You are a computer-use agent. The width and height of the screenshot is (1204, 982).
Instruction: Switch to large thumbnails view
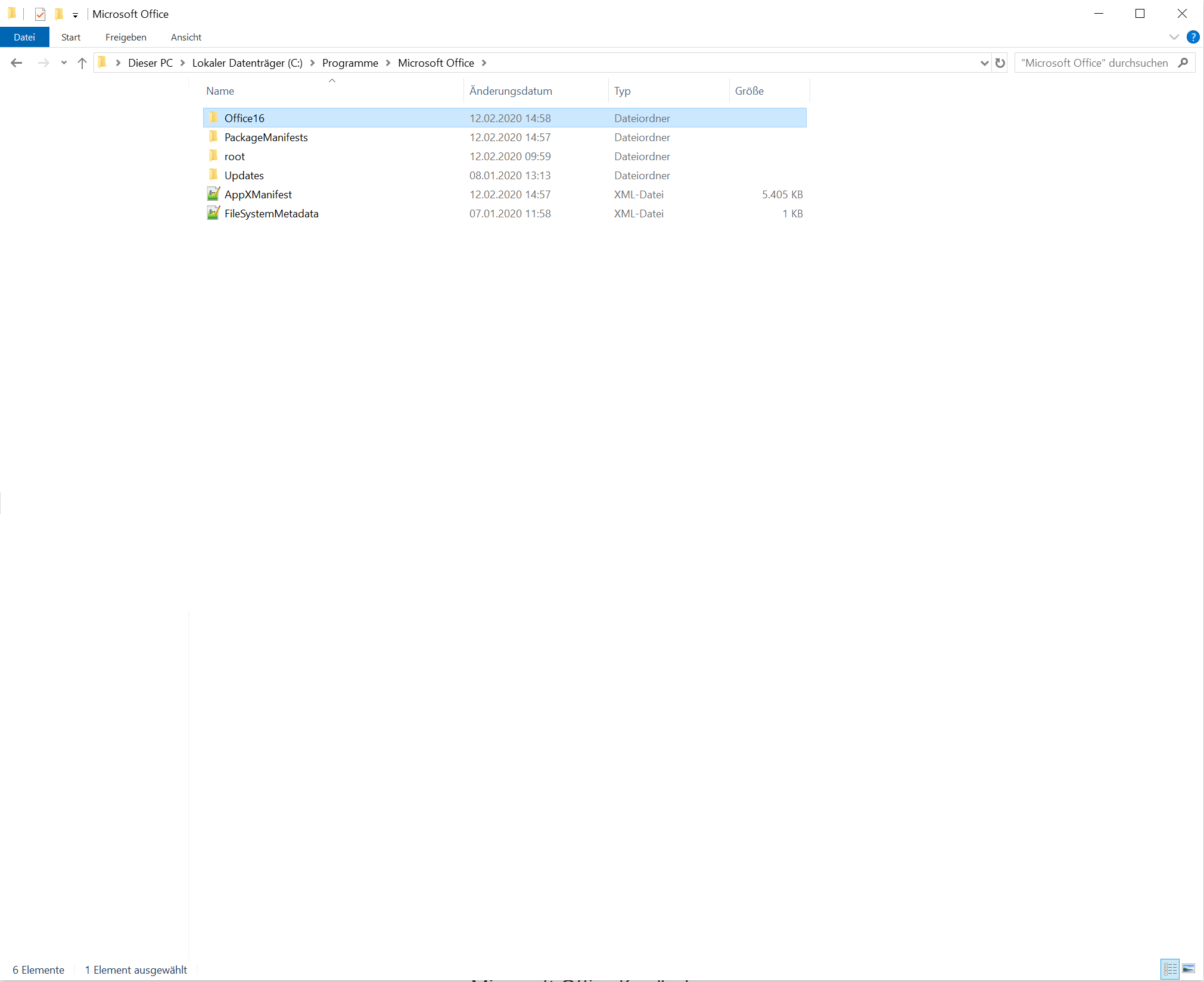(1190, 969)
